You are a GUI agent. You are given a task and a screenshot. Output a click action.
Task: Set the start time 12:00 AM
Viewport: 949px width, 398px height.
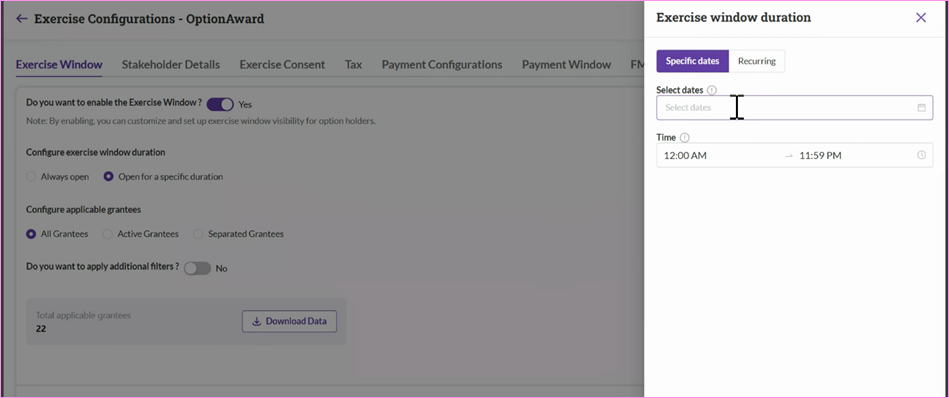(x=685, y=155)
